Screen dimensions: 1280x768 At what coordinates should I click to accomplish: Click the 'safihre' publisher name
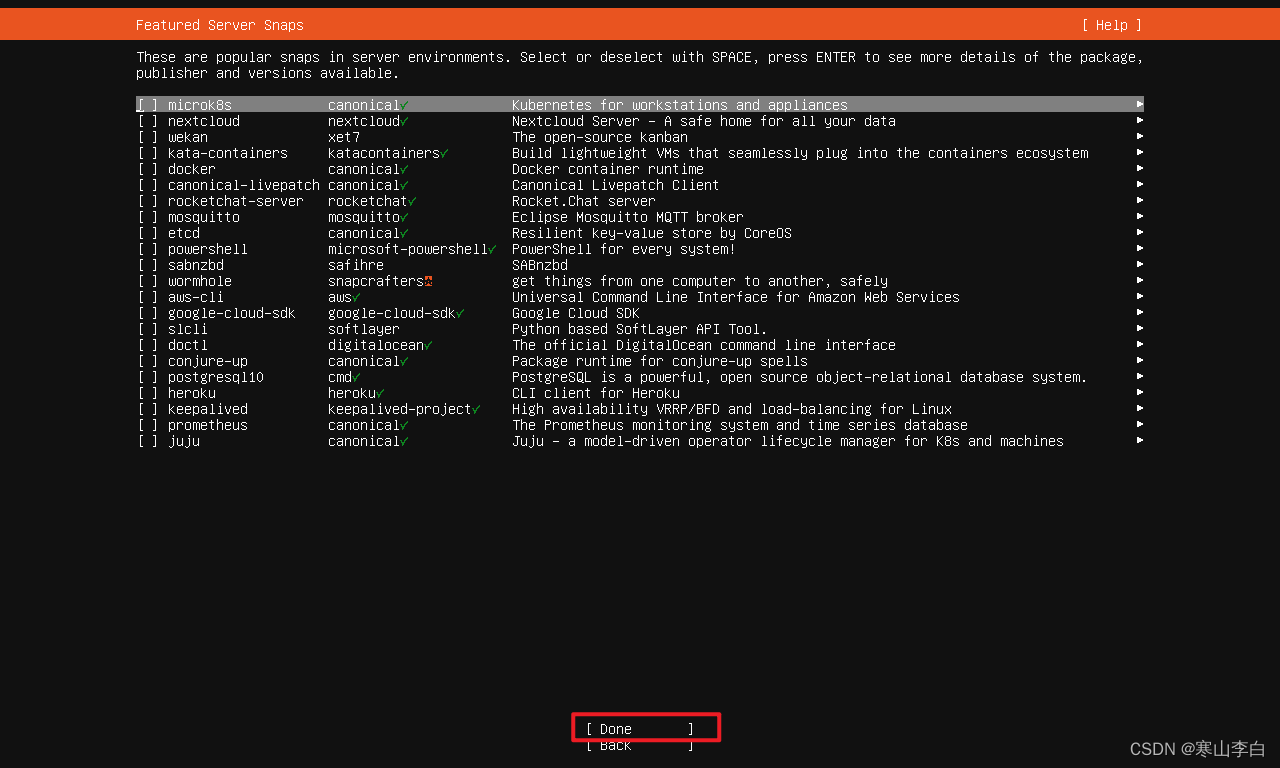tap(356, 265)
